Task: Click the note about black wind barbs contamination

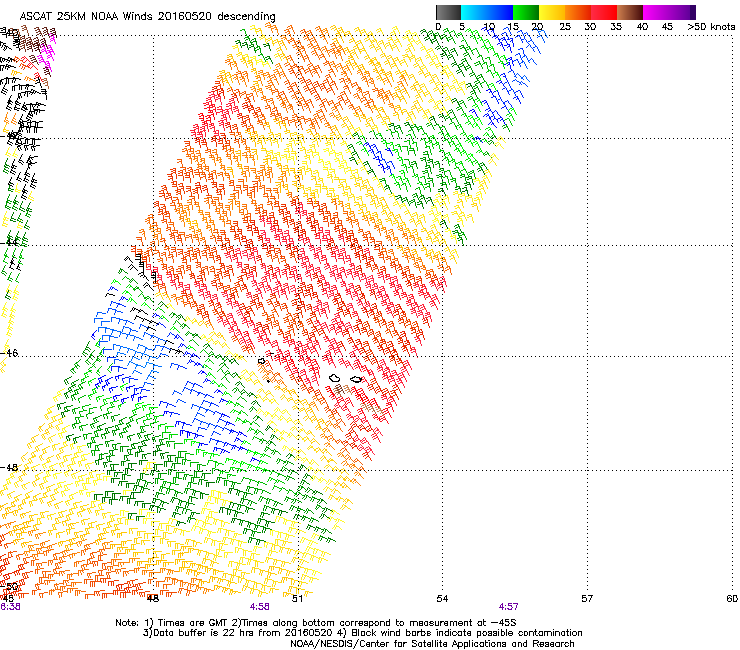Action: pos(460,633)
